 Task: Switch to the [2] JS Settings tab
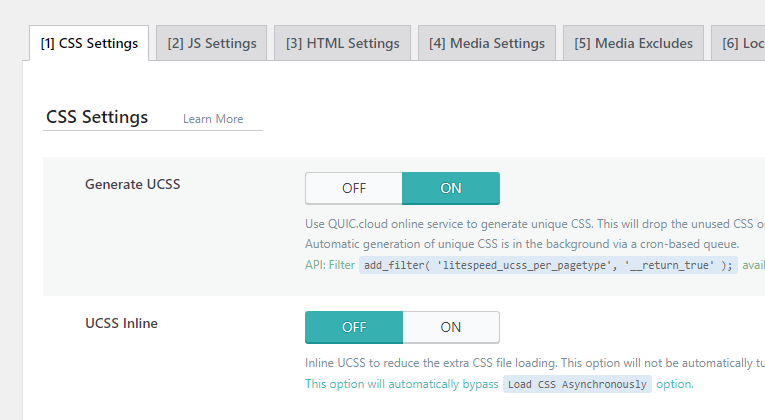212,43
